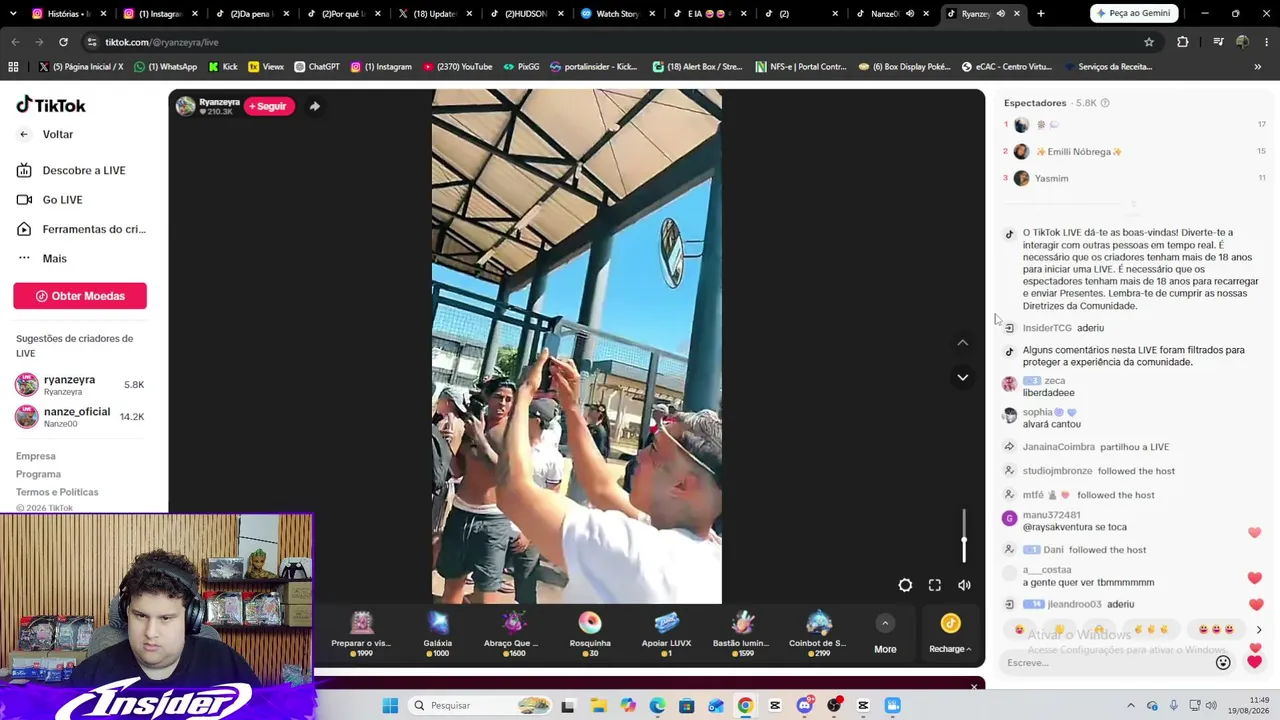
Task: Send the Preparar o vis... gift
Action: click(x=361, y=635)
